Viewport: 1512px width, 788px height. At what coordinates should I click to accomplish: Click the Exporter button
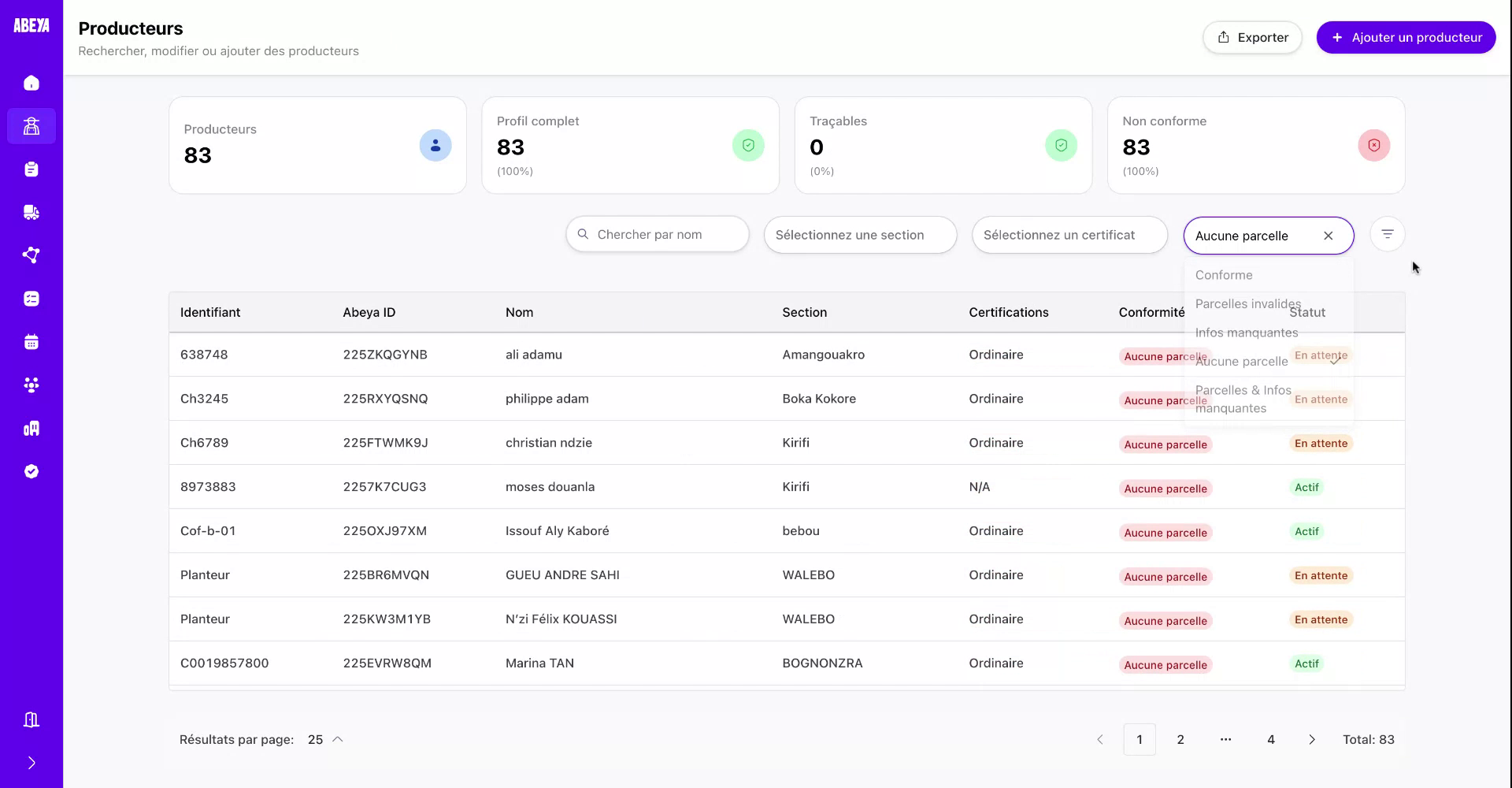(1252, 38)
